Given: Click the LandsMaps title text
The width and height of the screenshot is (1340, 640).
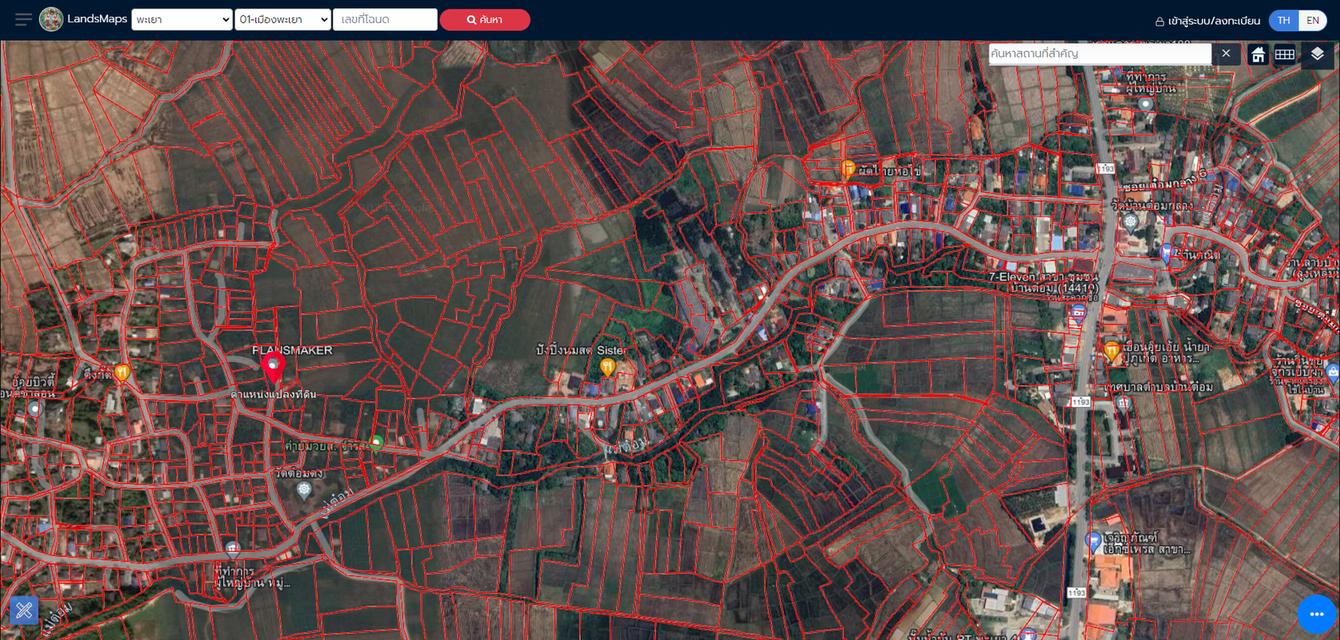Looking at the screenshot, I should click(x=97, y=20).
